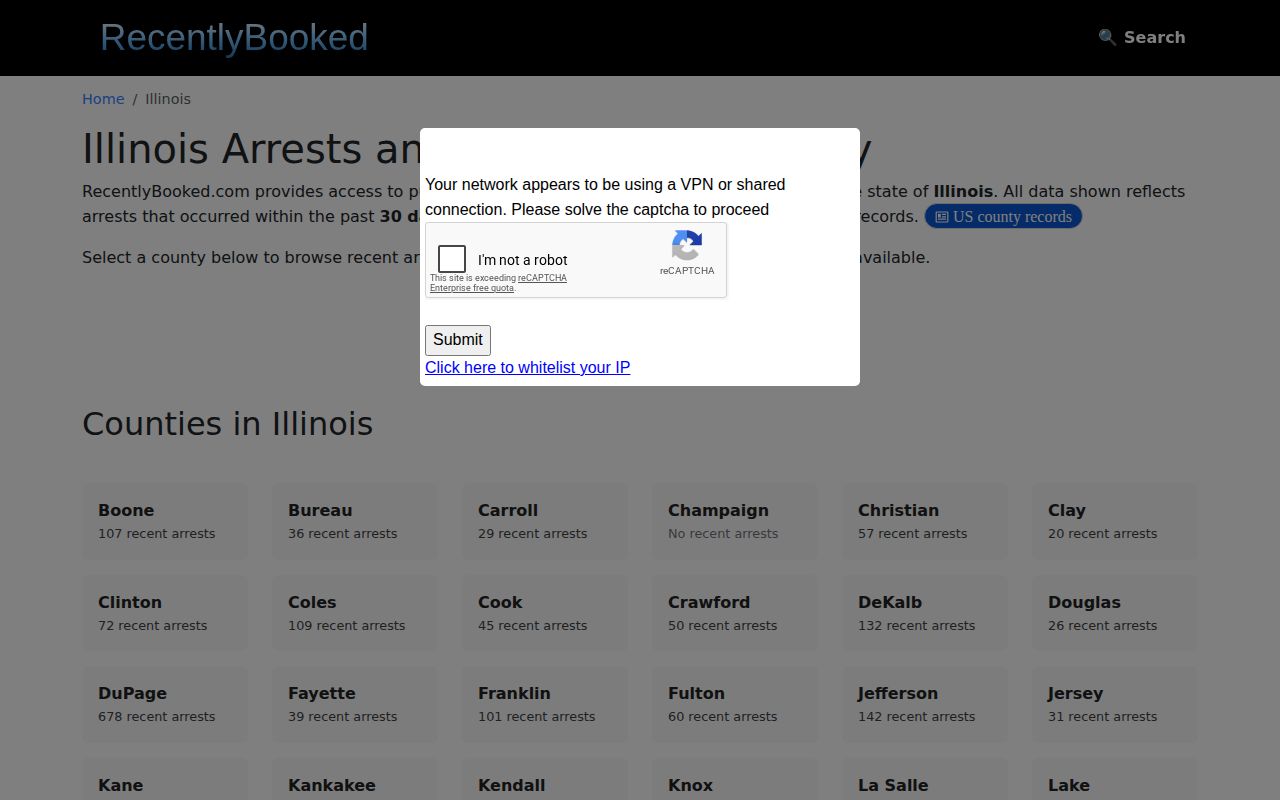Select Lake county
This screenshot has width=1280, height=800.
coord(1115,780)
